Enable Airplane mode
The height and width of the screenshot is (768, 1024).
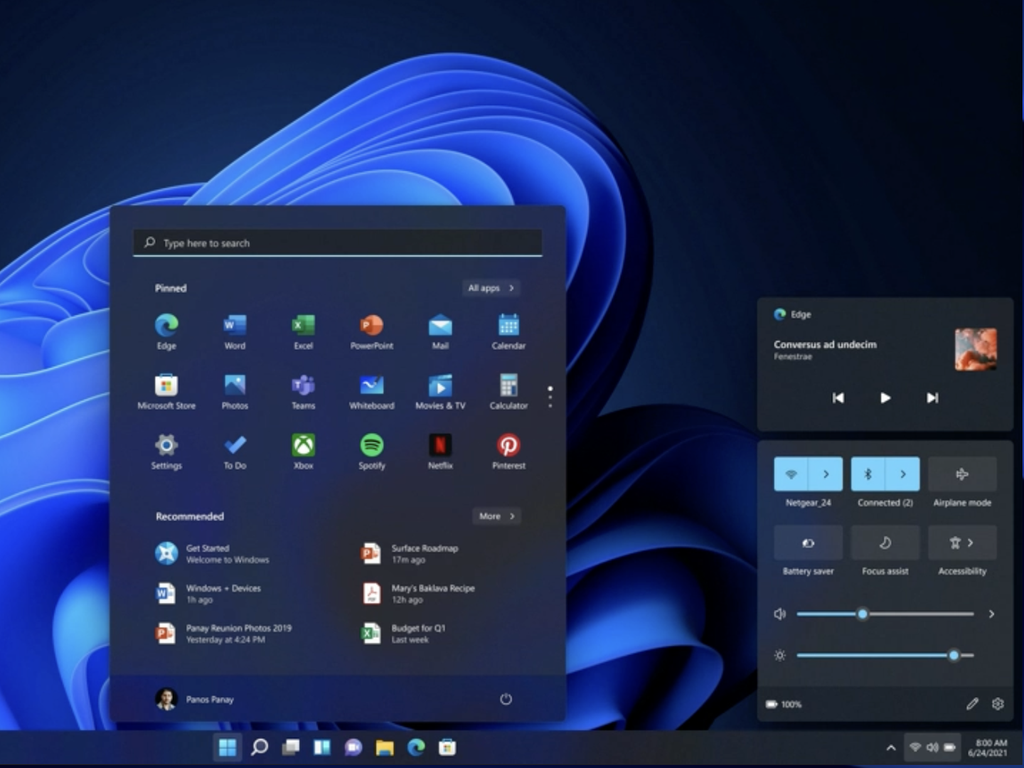click(x=962, y=474)
